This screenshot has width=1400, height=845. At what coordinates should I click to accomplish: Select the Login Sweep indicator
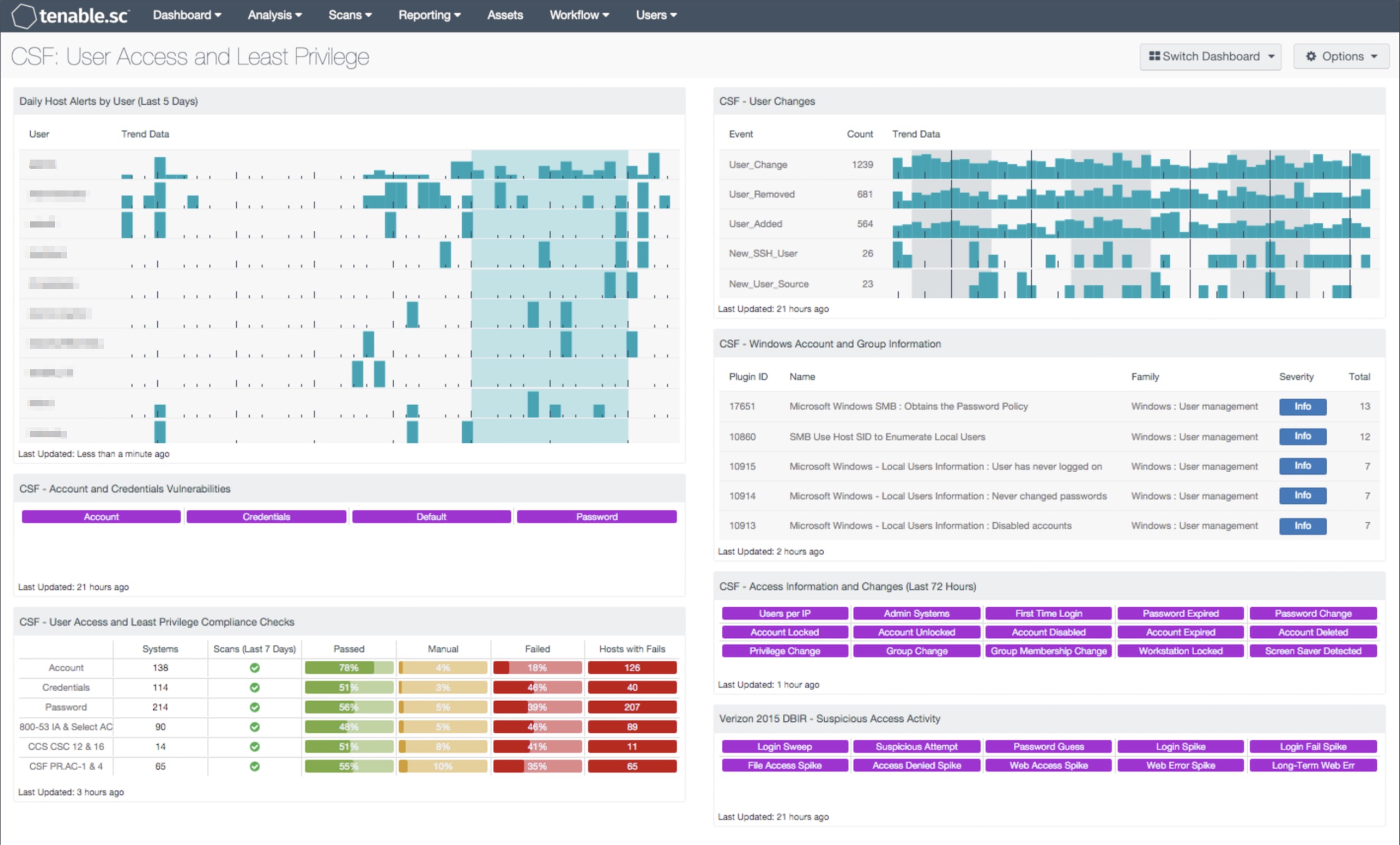[784, 747]
